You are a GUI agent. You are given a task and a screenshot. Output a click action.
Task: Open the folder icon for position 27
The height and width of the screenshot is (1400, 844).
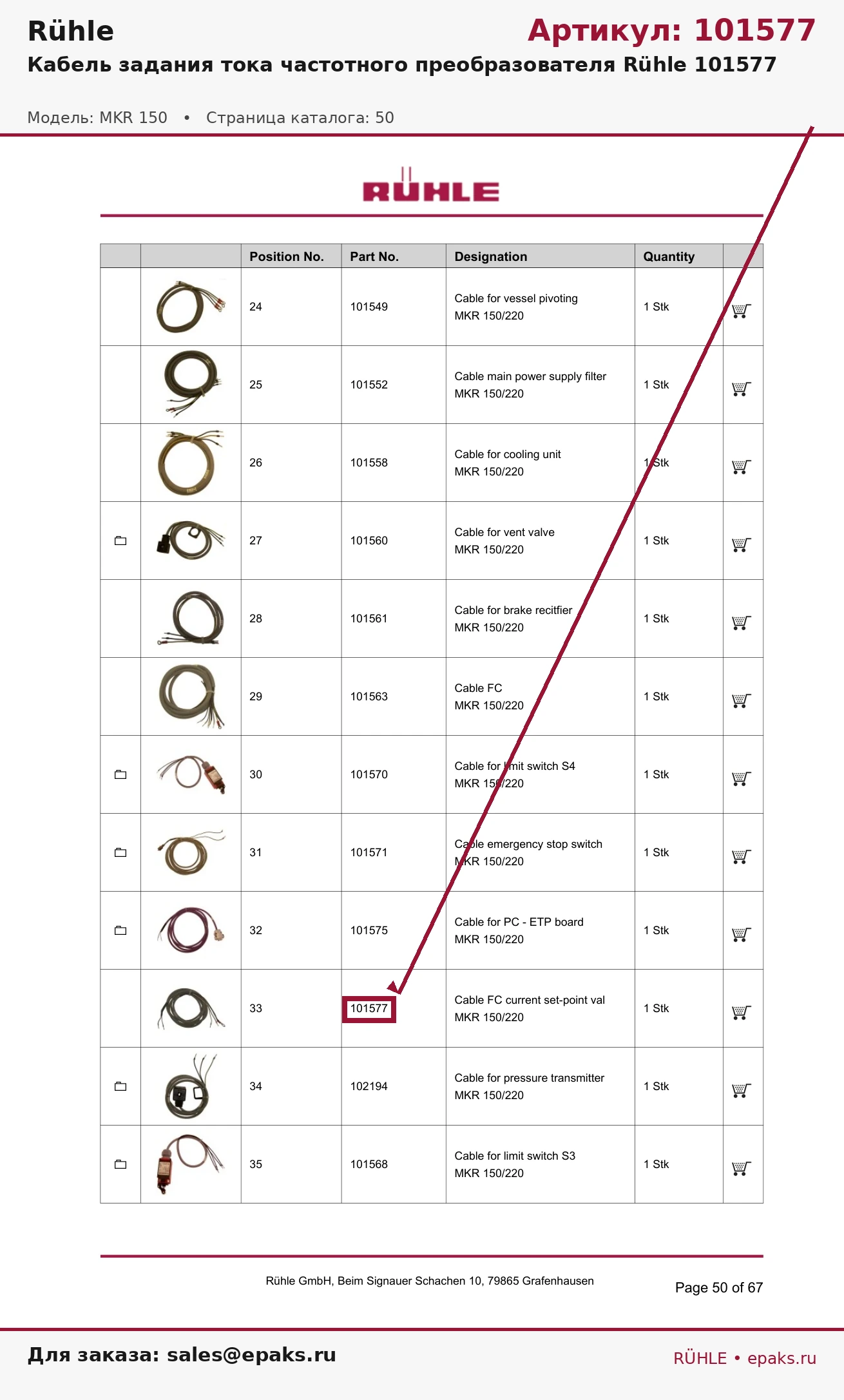pyautogui.click(x=120, y=541)
